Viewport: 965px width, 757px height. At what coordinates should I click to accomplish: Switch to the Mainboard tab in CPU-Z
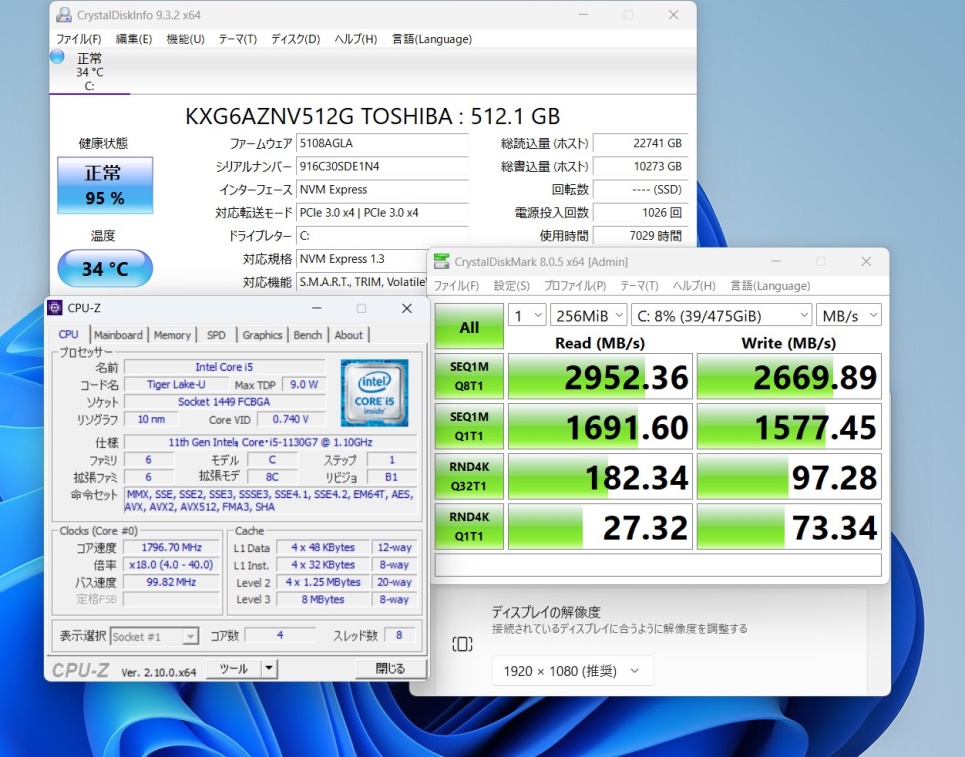click(x=118, y=335)
